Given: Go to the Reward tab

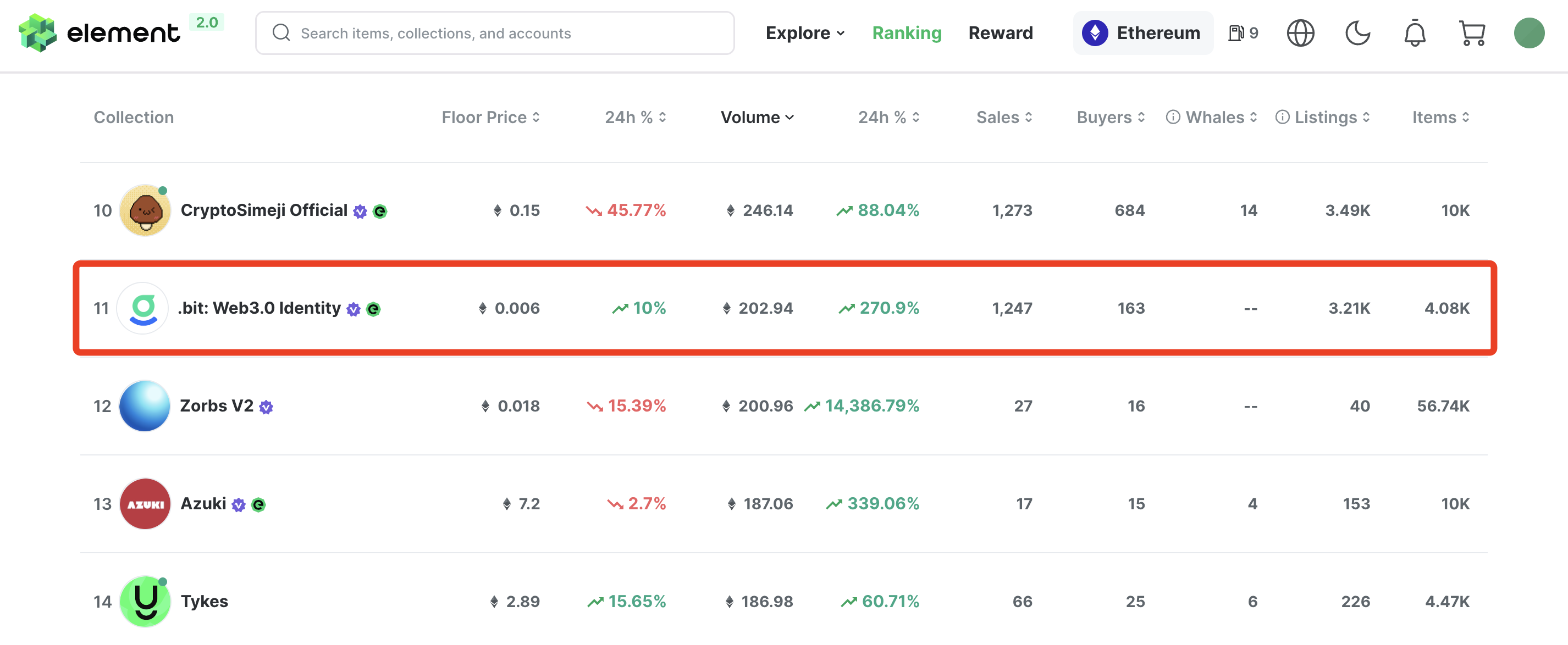Looking at the screenshot, I should 1000,33.
